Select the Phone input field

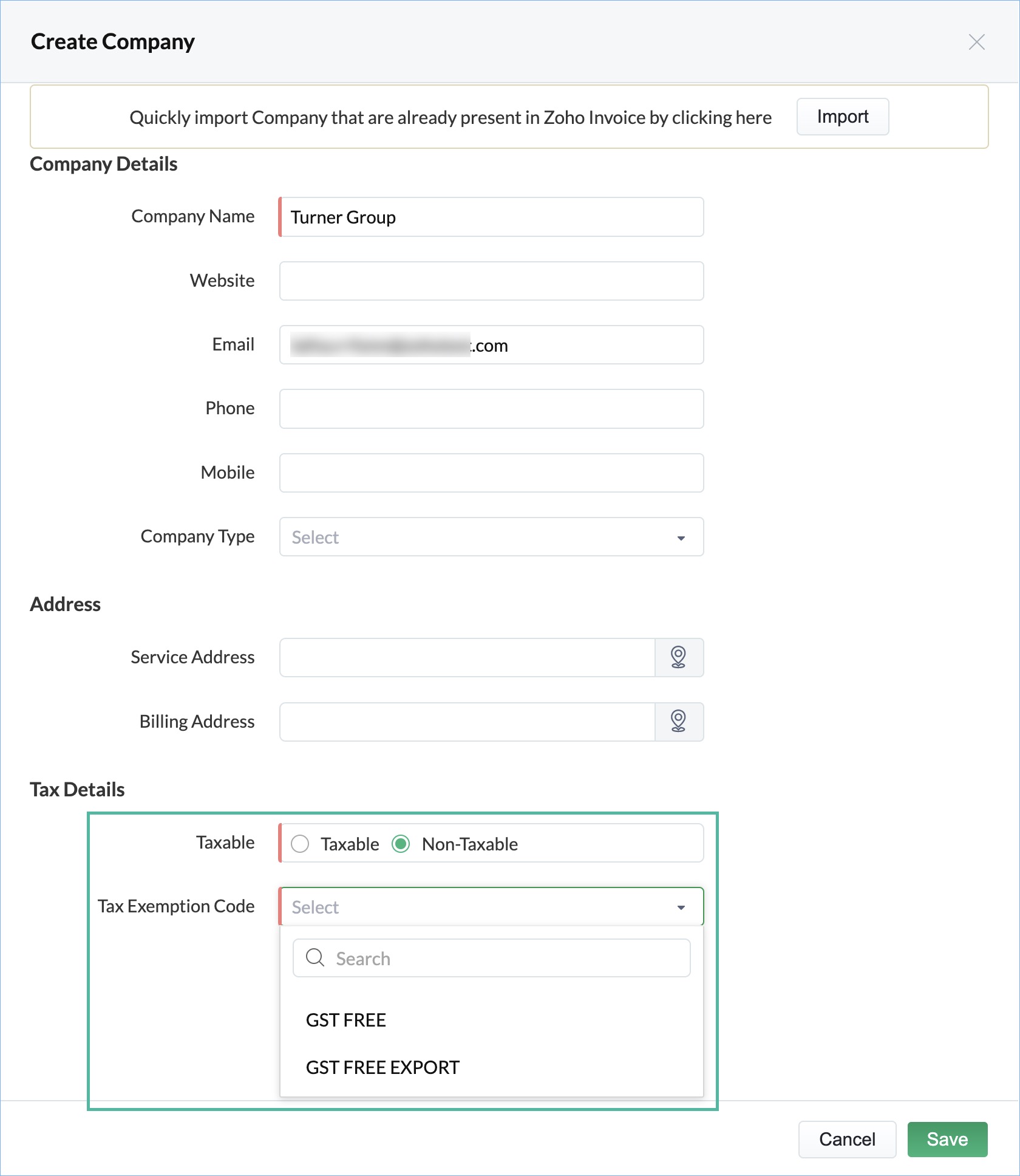click(492, 409)
